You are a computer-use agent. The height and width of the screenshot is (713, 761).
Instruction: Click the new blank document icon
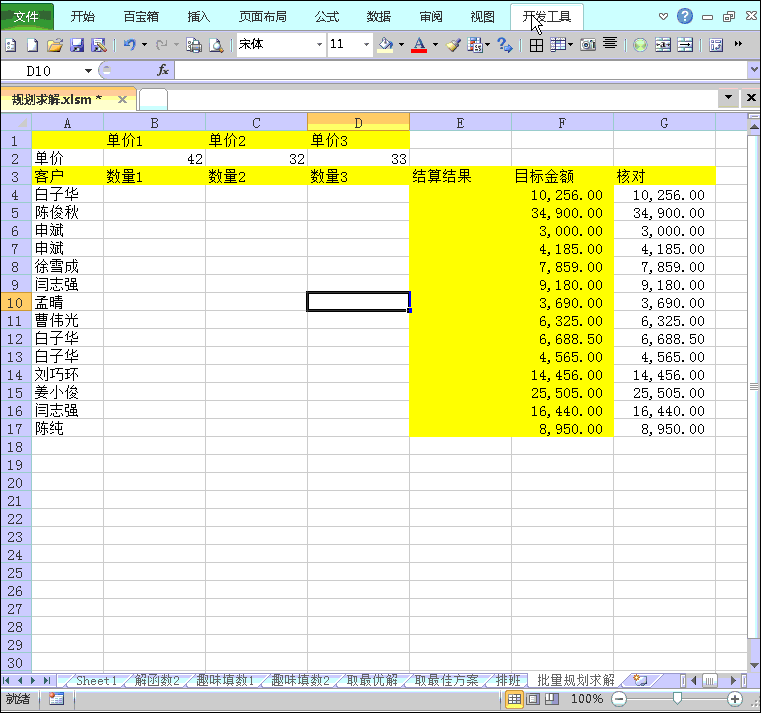pos(33,45)
